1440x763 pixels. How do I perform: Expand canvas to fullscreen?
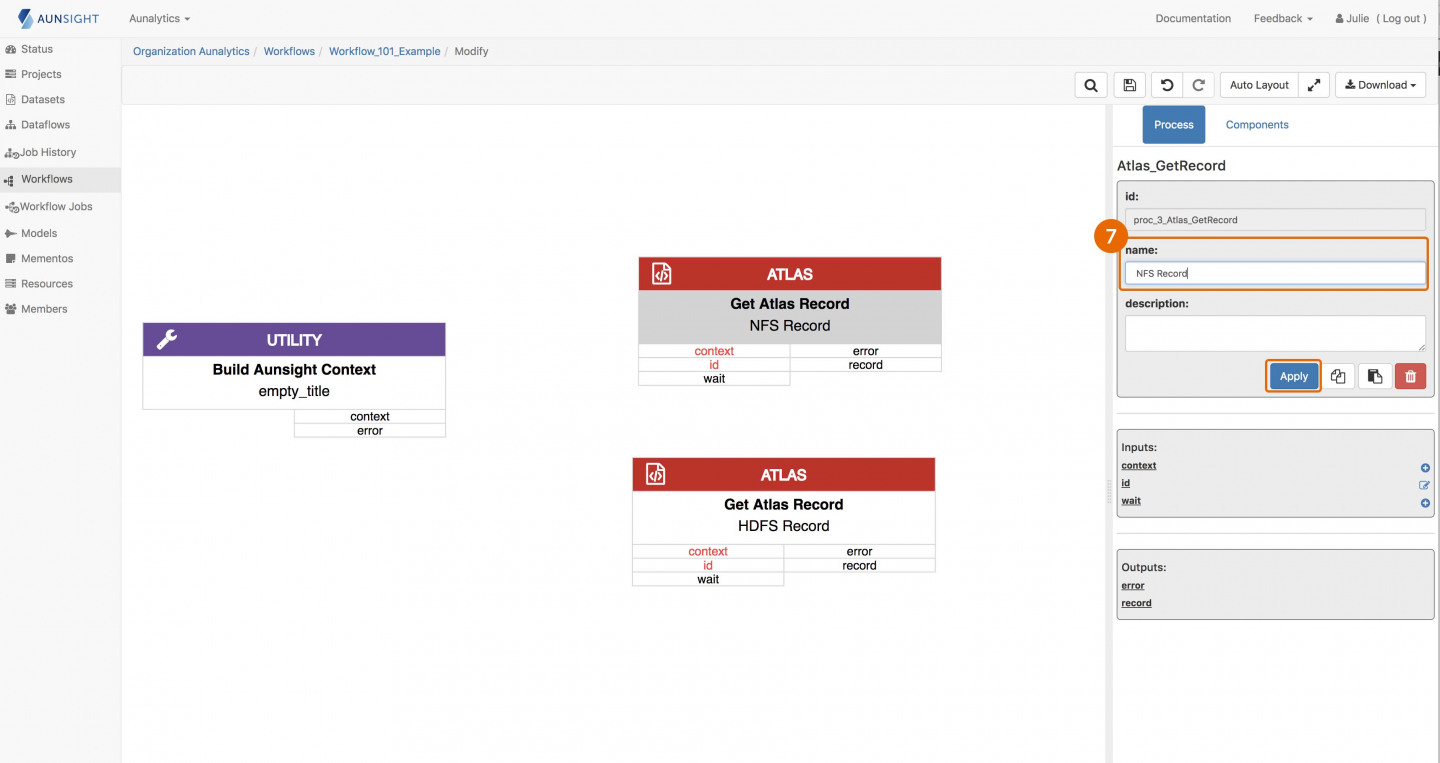click(x=1314, y=85)
